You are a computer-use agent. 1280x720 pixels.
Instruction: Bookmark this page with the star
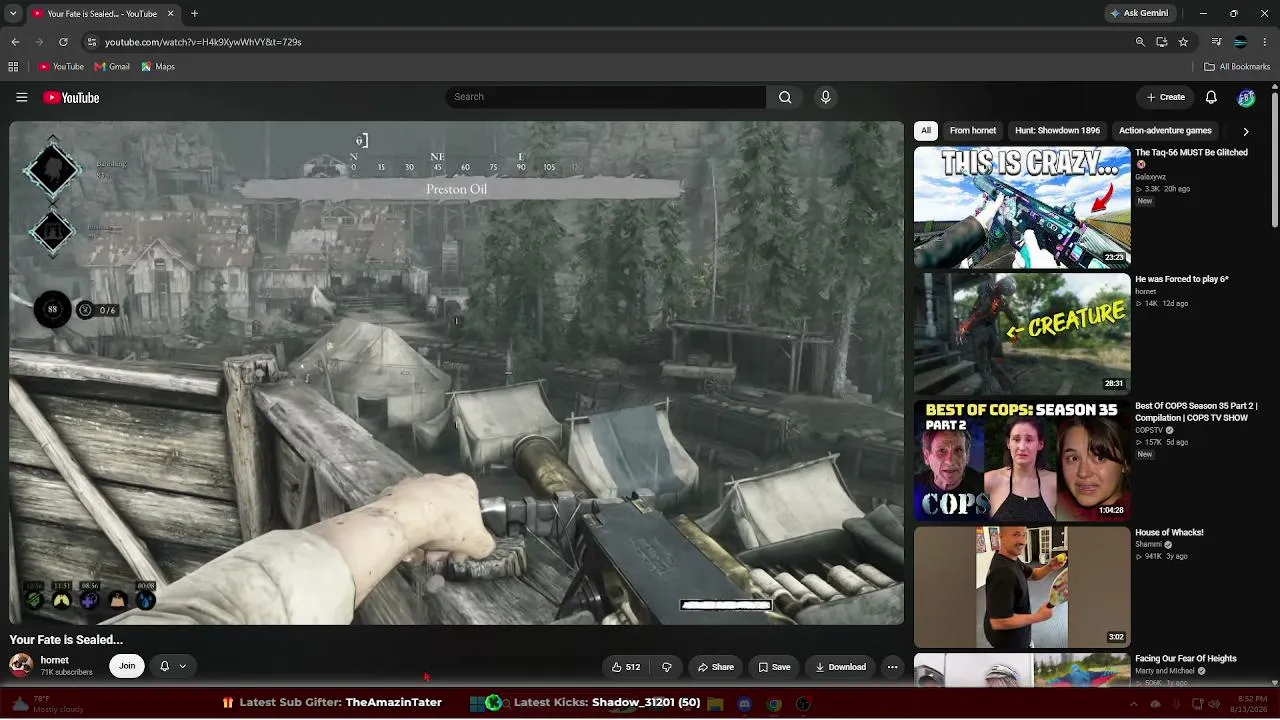(1183, 42)
